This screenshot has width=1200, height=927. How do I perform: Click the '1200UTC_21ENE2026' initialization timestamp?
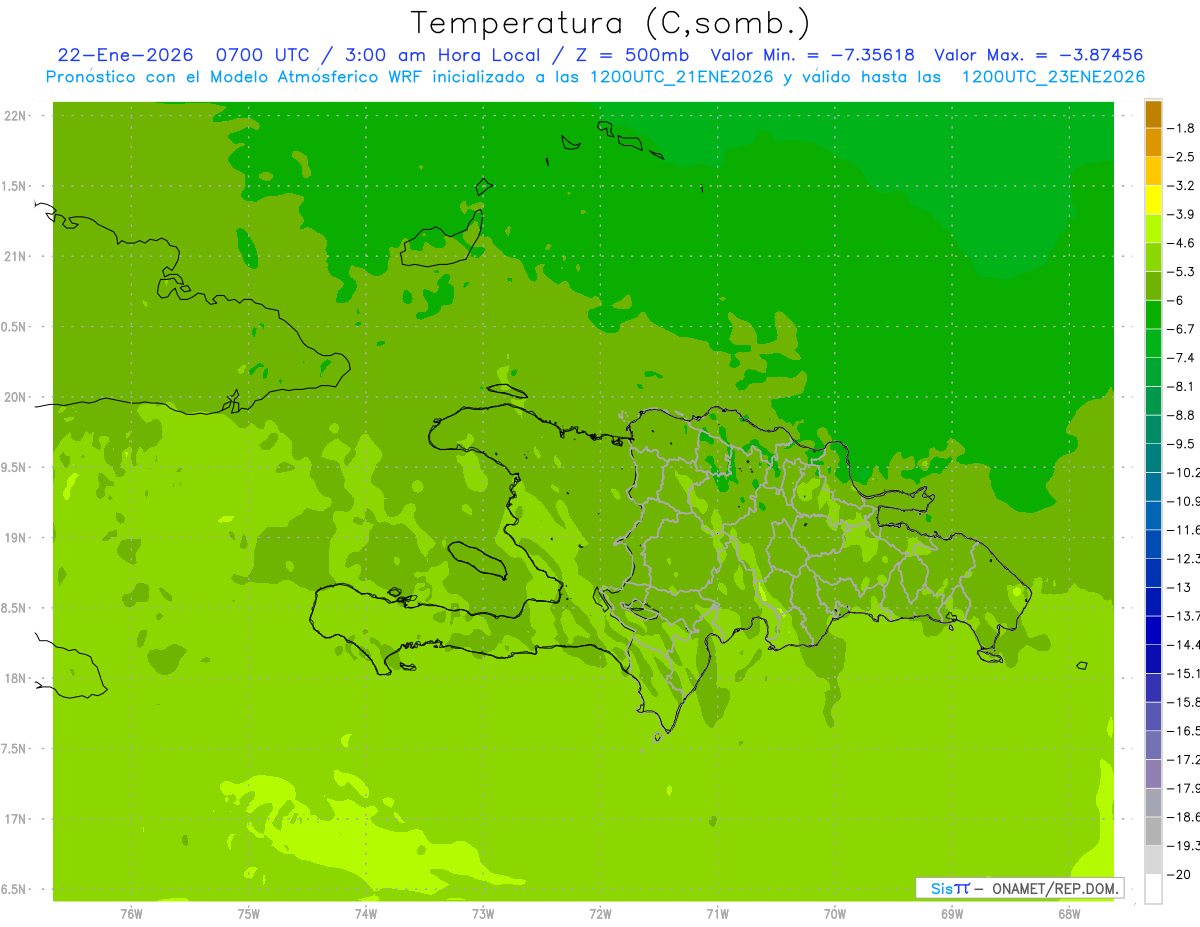(x=682, y=76)
